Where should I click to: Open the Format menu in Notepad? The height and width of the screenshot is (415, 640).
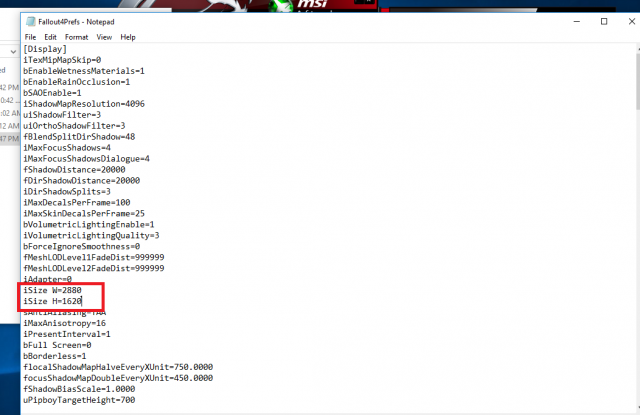(76, 37)
